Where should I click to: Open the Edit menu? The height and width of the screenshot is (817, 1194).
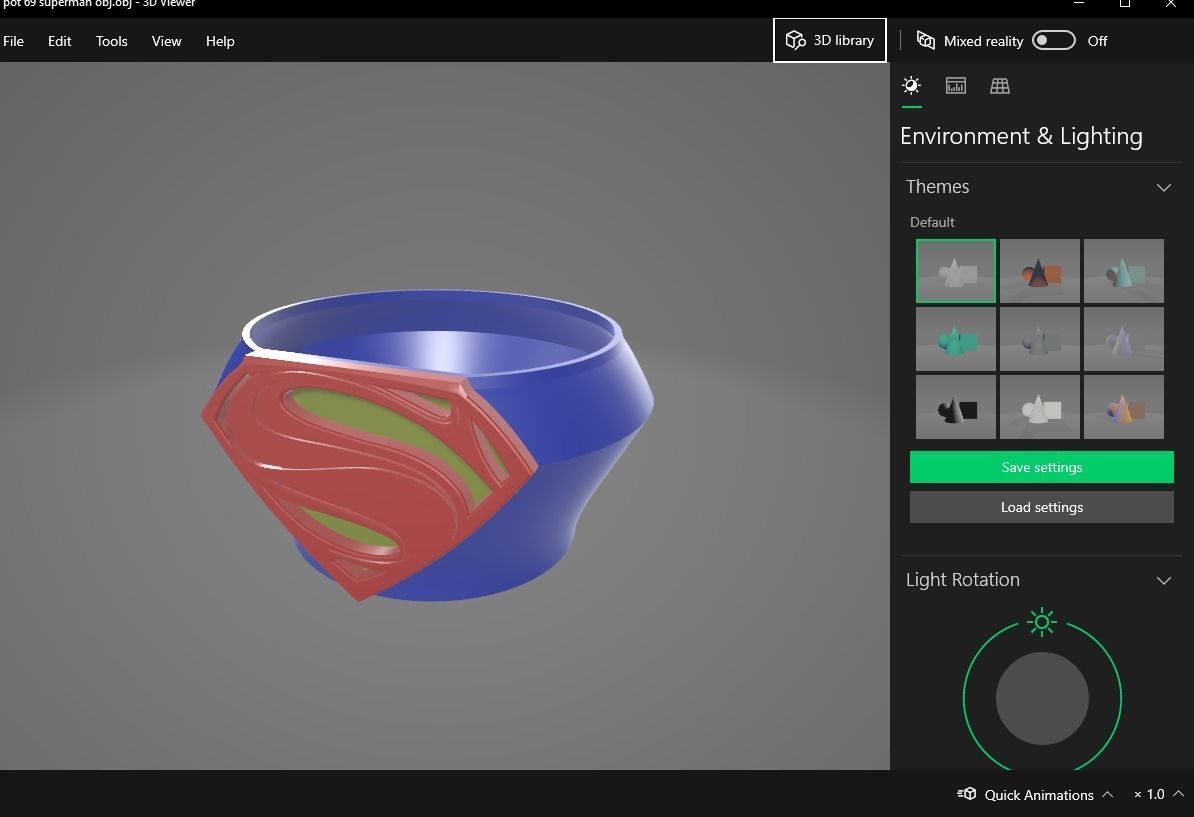[59, 41]
